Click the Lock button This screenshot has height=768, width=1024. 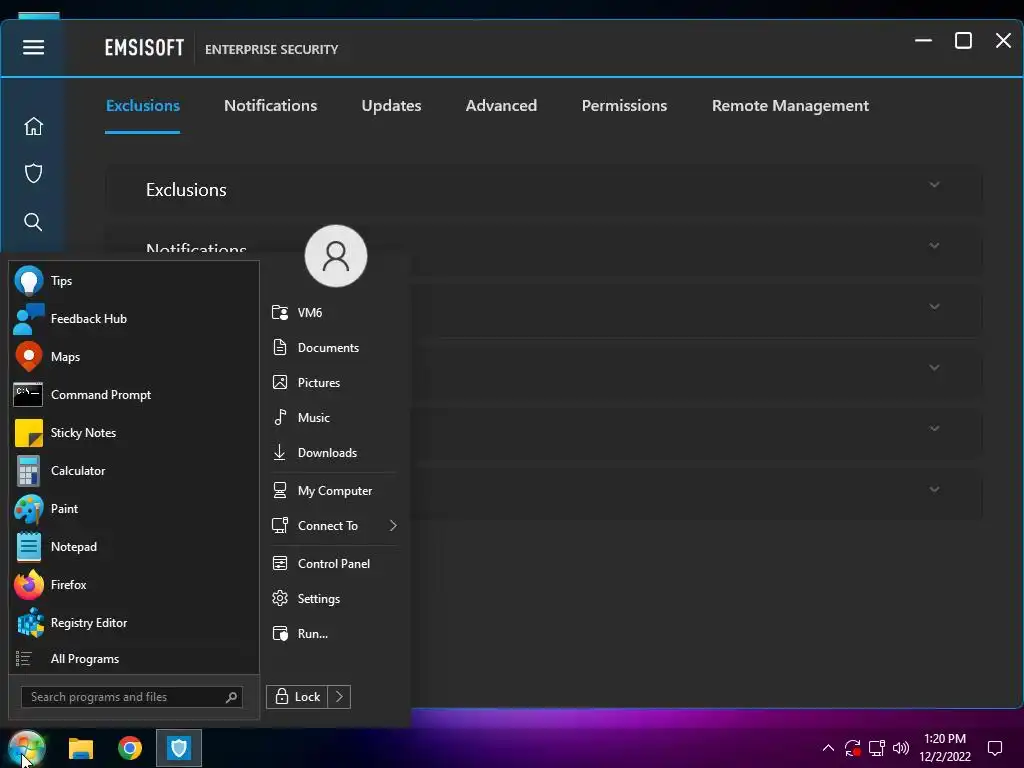coord(297,697)
